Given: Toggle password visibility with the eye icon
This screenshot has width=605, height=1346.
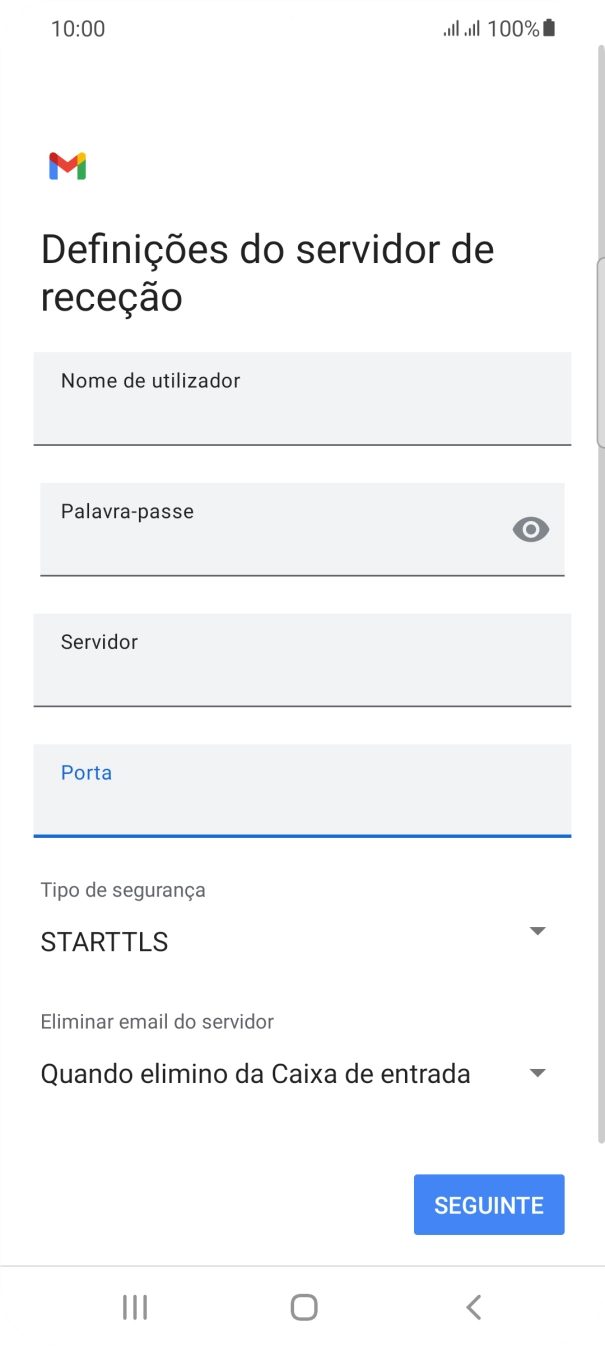Looking at the screenshot, I should pos(530,530).
